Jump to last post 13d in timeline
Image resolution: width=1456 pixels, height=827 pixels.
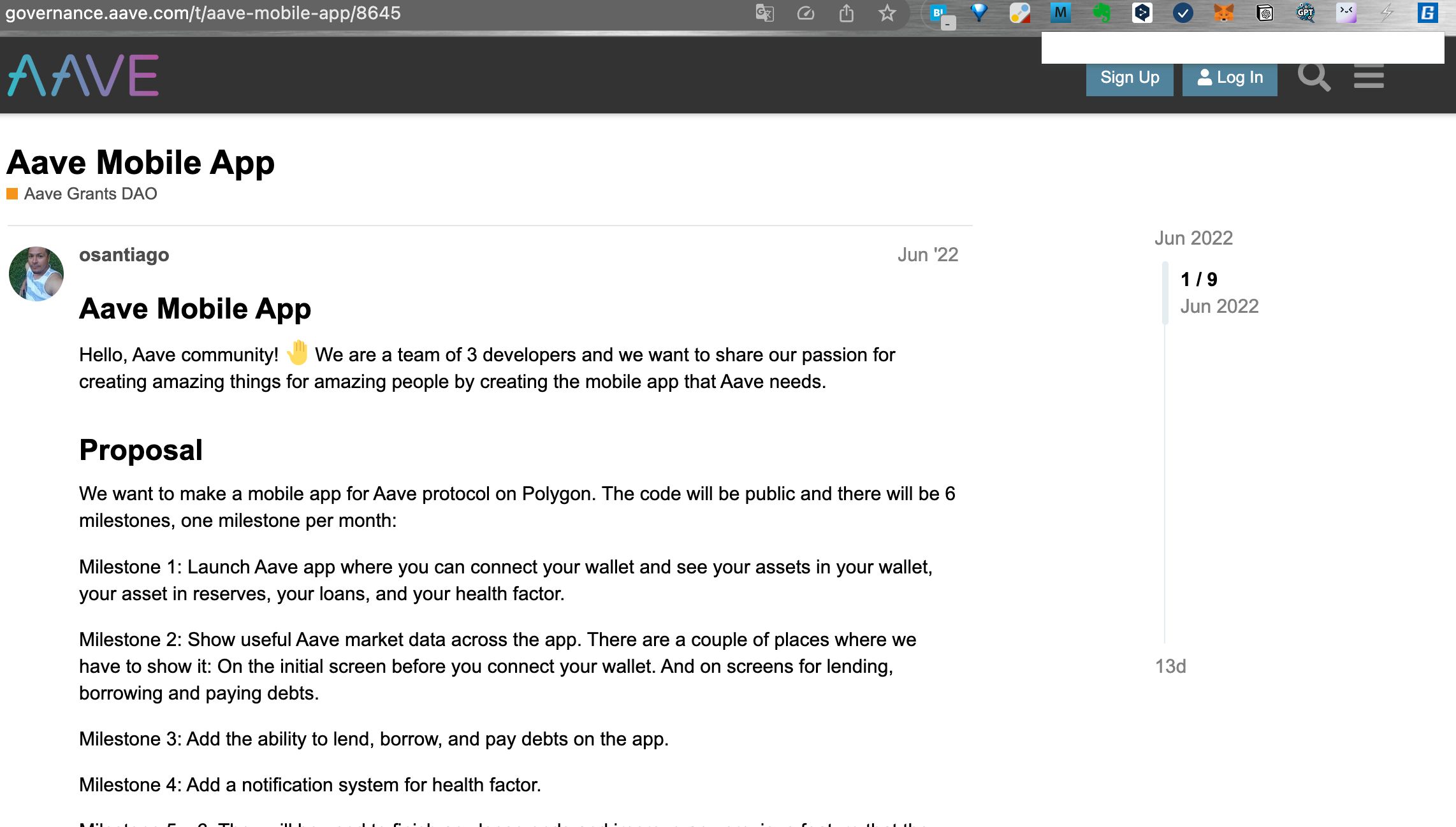pos(1170,666)
